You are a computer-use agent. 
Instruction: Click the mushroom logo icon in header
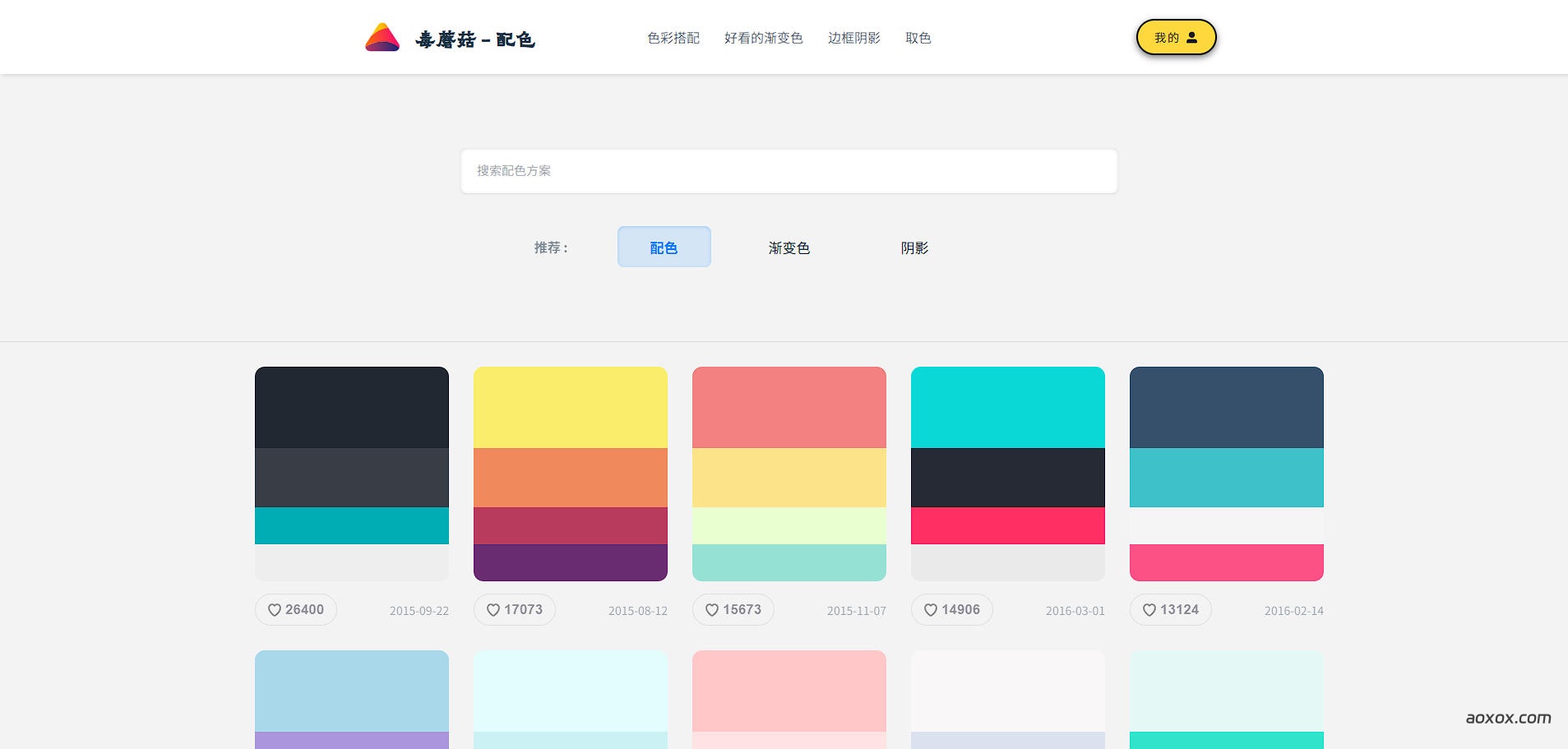click(x=382, y=38)
